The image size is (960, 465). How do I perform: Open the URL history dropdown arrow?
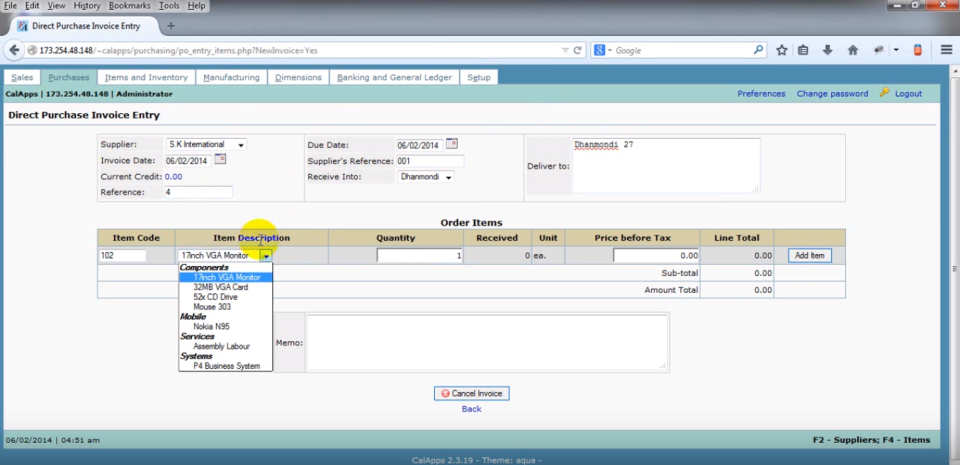pyautogui.click(x=565, y=51)
